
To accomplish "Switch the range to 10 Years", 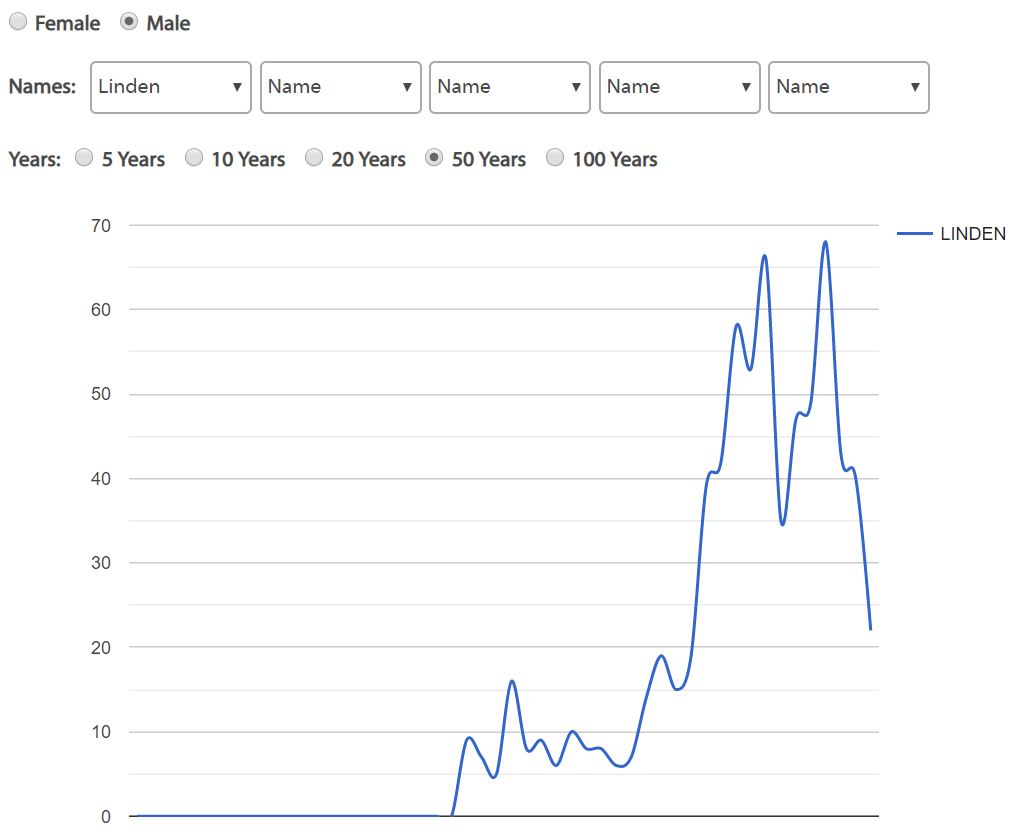I will tap(194, 158).
